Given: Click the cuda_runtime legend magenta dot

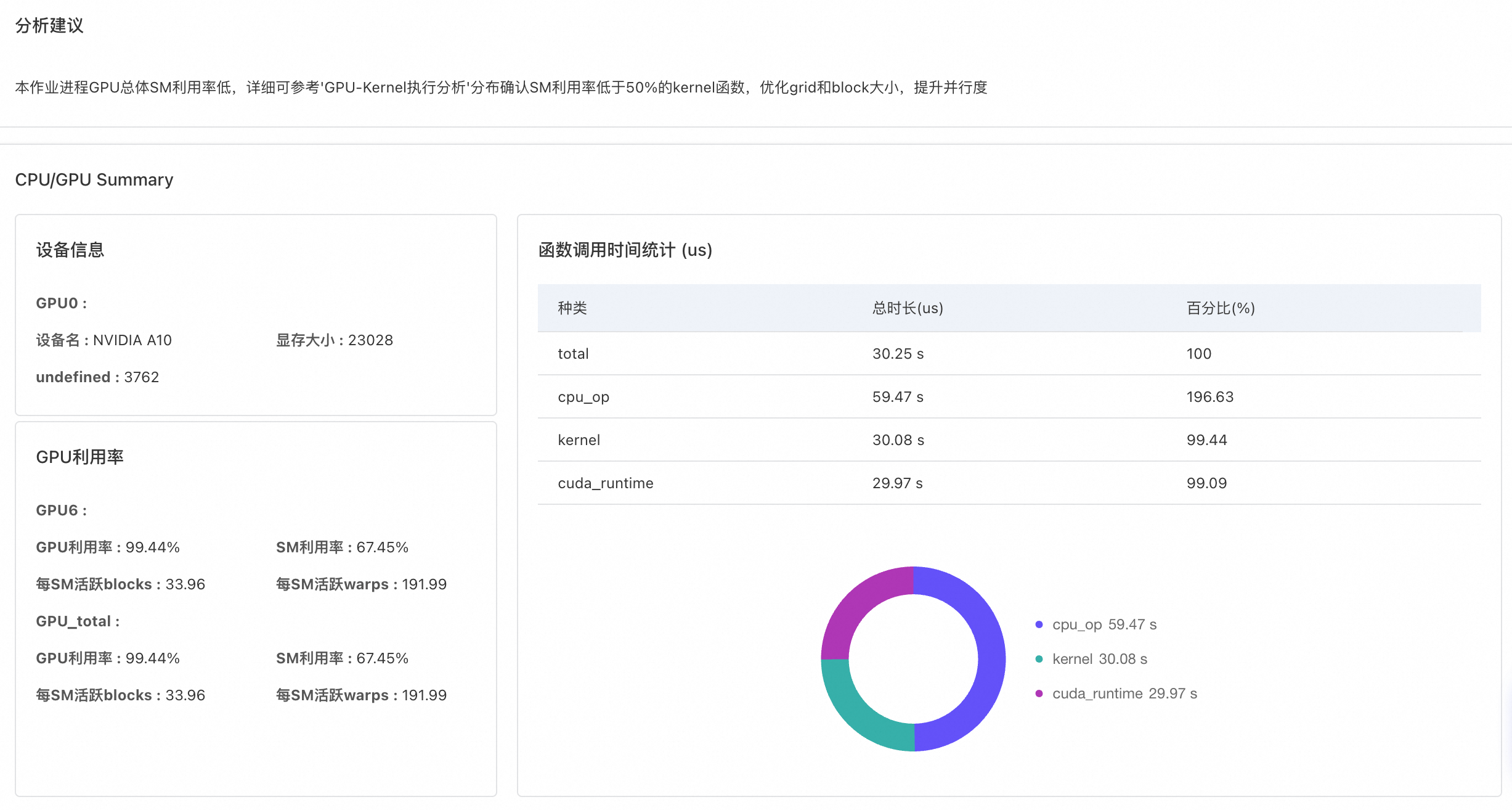Looking at the screenshot, I should (x=1039, y=693).
